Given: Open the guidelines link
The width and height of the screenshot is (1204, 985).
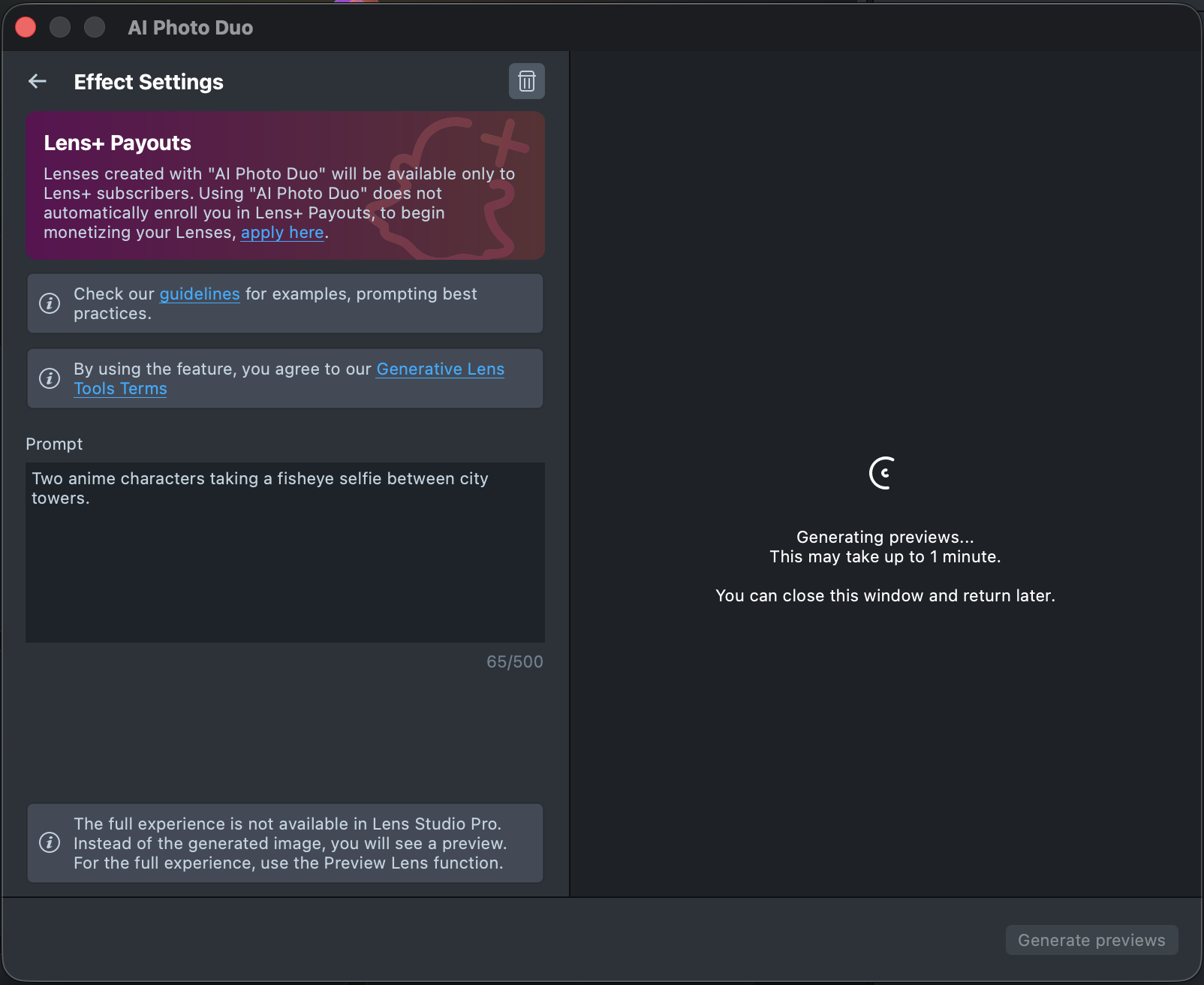Looking at the screenshot, I should coord(200,294).
